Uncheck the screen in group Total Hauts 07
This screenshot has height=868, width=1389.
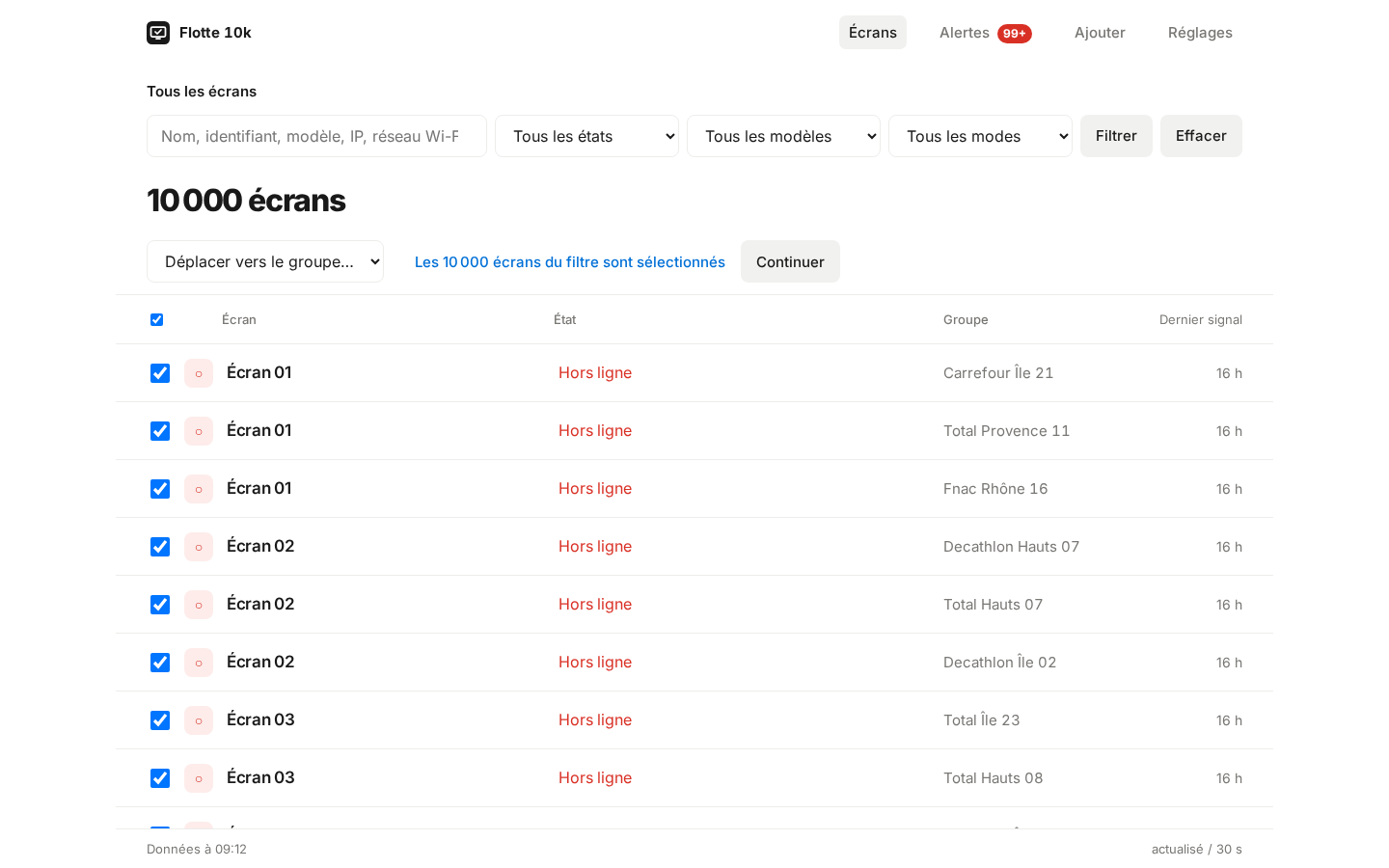(x=160, y=605)
